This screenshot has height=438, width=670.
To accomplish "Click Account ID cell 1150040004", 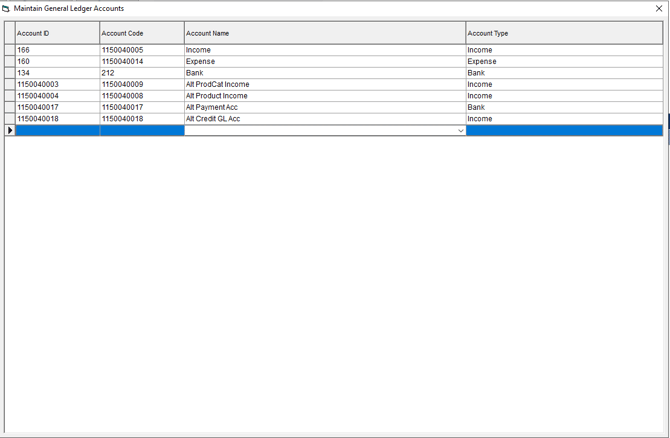I will [57, 96].
